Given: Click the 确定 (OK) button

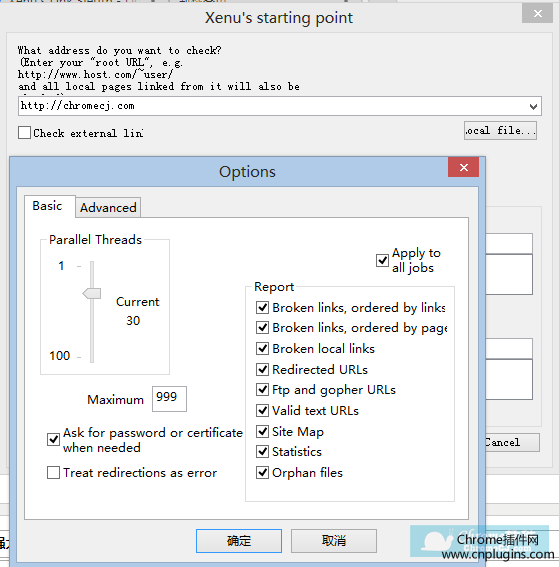Looking at the screenshot, I should click(x=239, y=541).
